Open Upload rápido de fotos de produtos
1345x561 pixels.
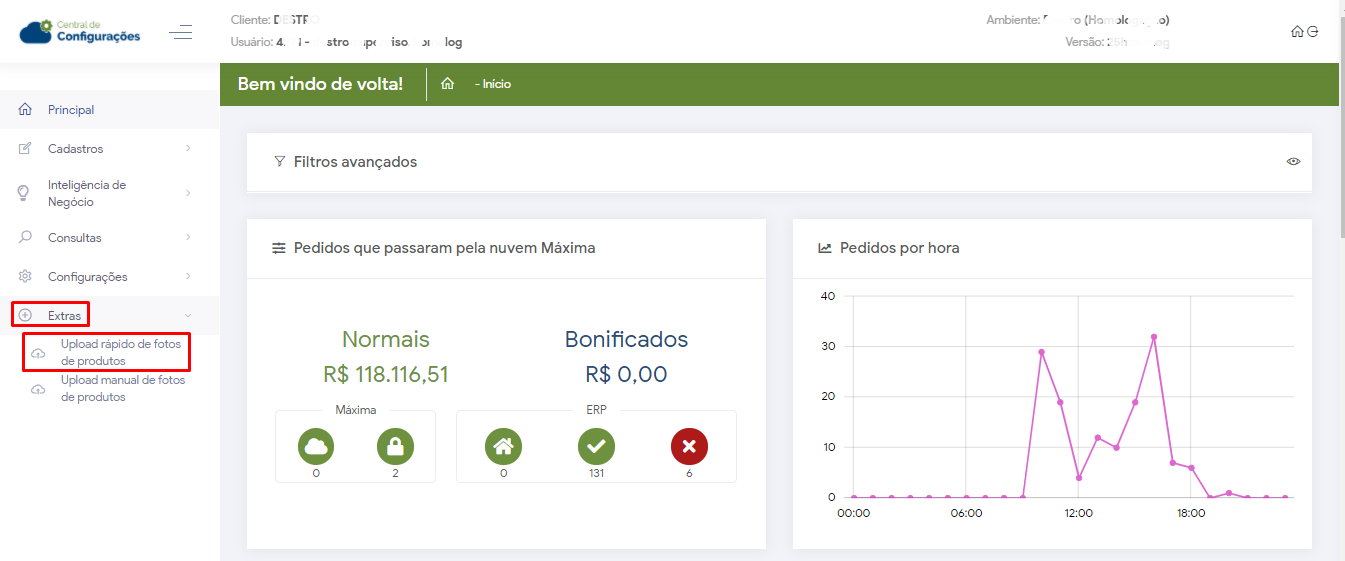122,352
